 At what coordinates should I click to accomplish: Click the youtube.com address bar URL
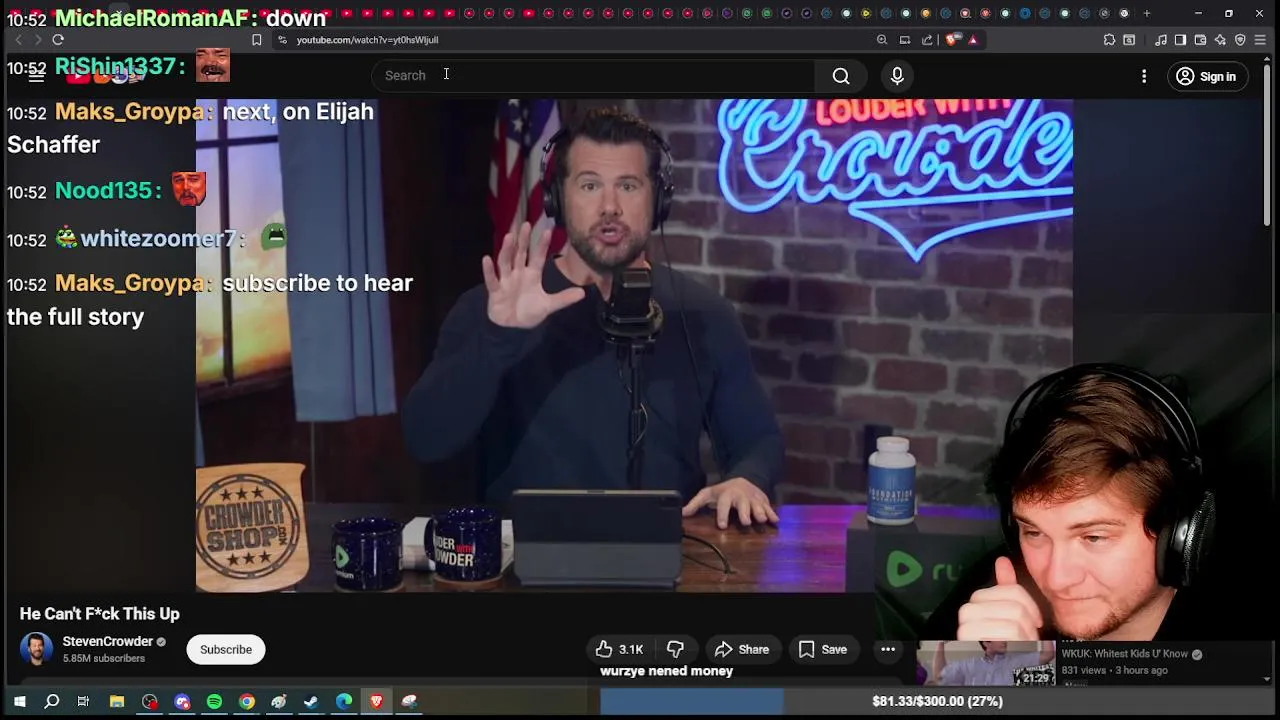[367, 40]
